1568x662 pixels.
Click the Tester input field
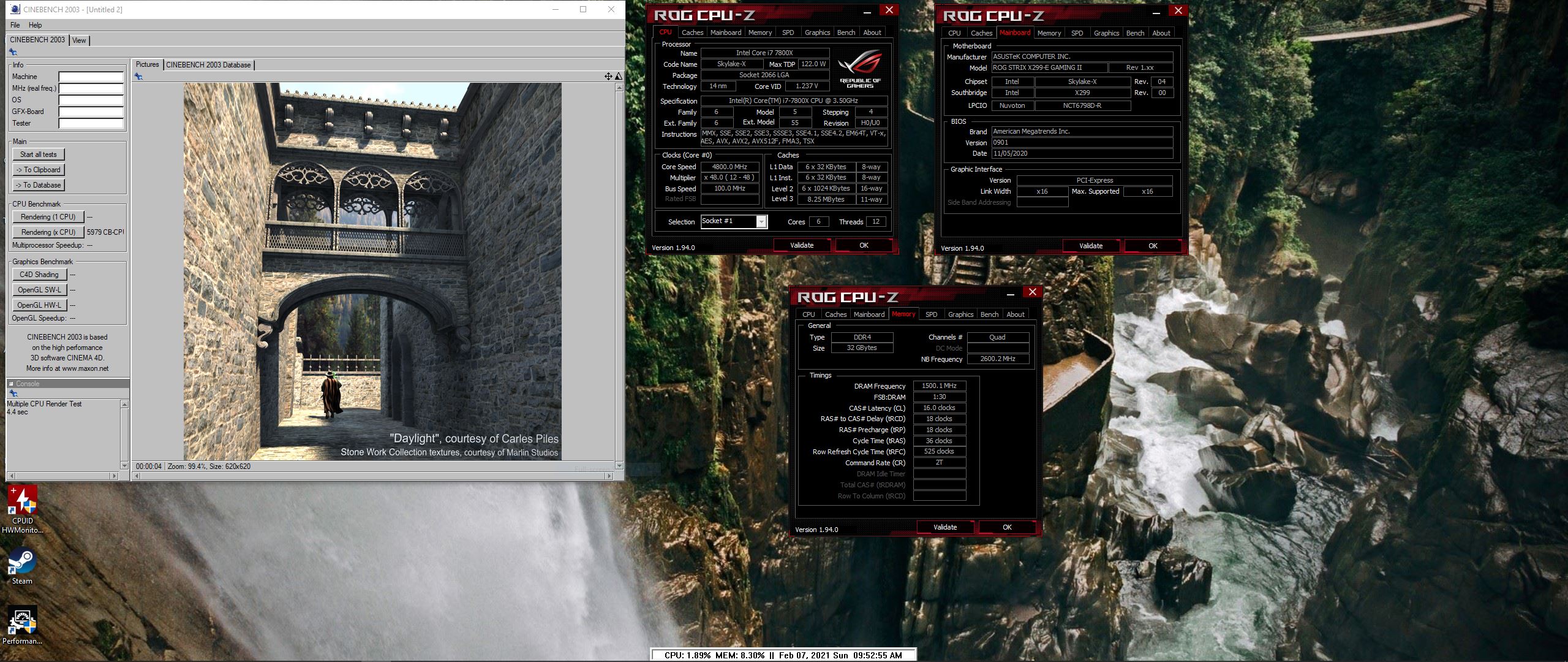point(91,123)
